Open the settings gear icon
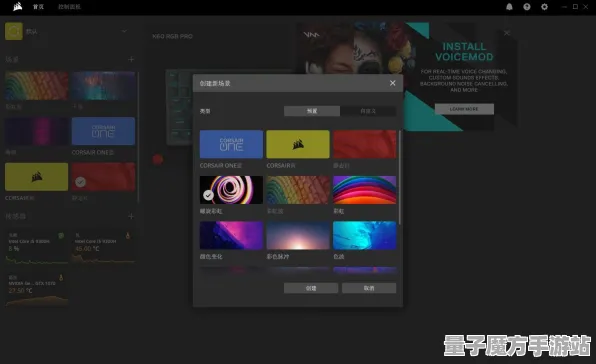This screenshot has width=596, height=364. point(544,7)
